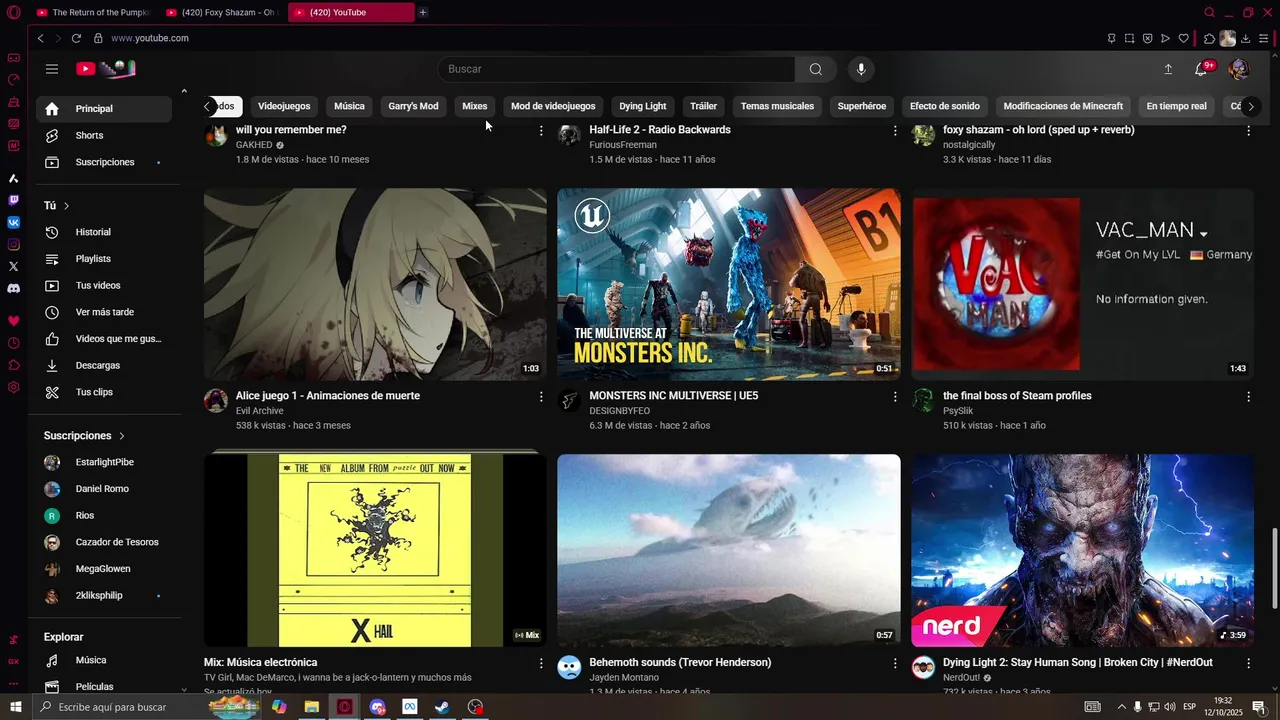1280x720 pixels.
Task: Open browser downloads icon in the toolbar
Action: tap(1245, 38)
